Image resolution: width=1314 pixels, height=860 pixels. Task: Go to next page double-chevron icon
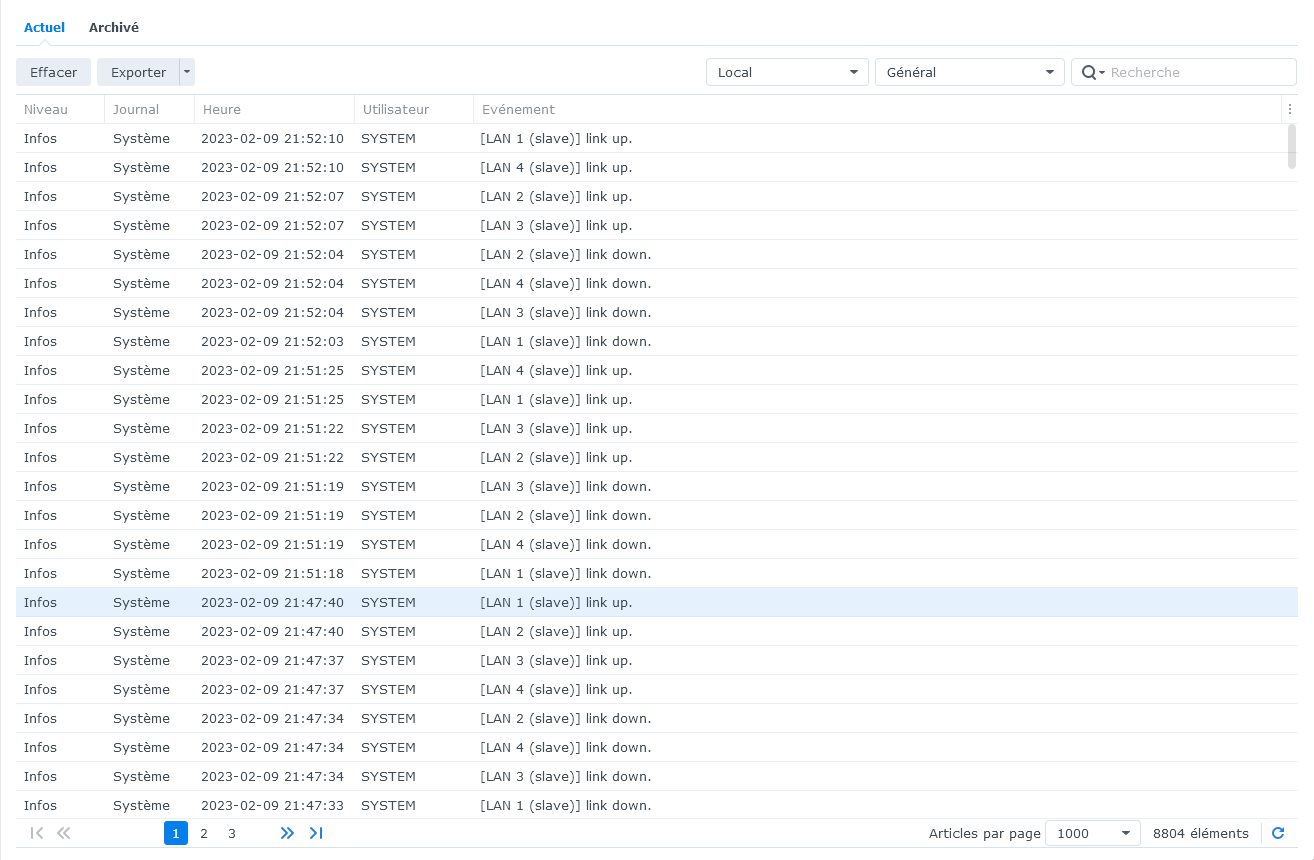tap(287, 833)
